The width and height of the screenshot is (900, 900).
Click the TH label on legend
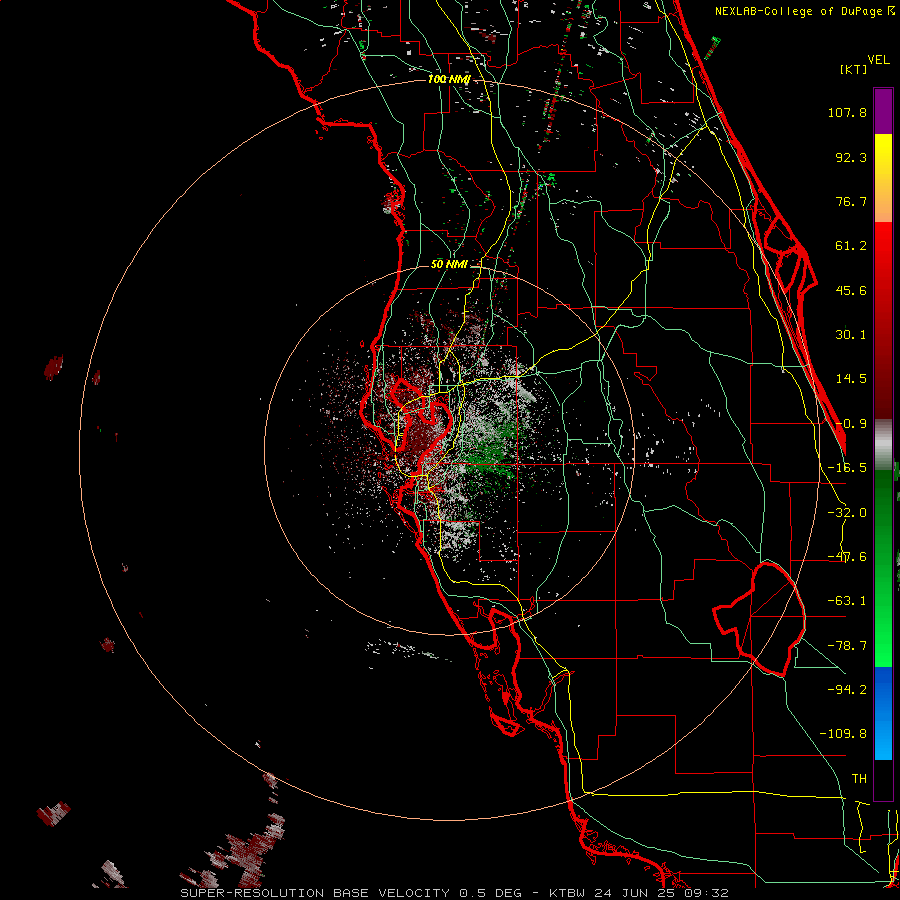[x=859, y=778]
